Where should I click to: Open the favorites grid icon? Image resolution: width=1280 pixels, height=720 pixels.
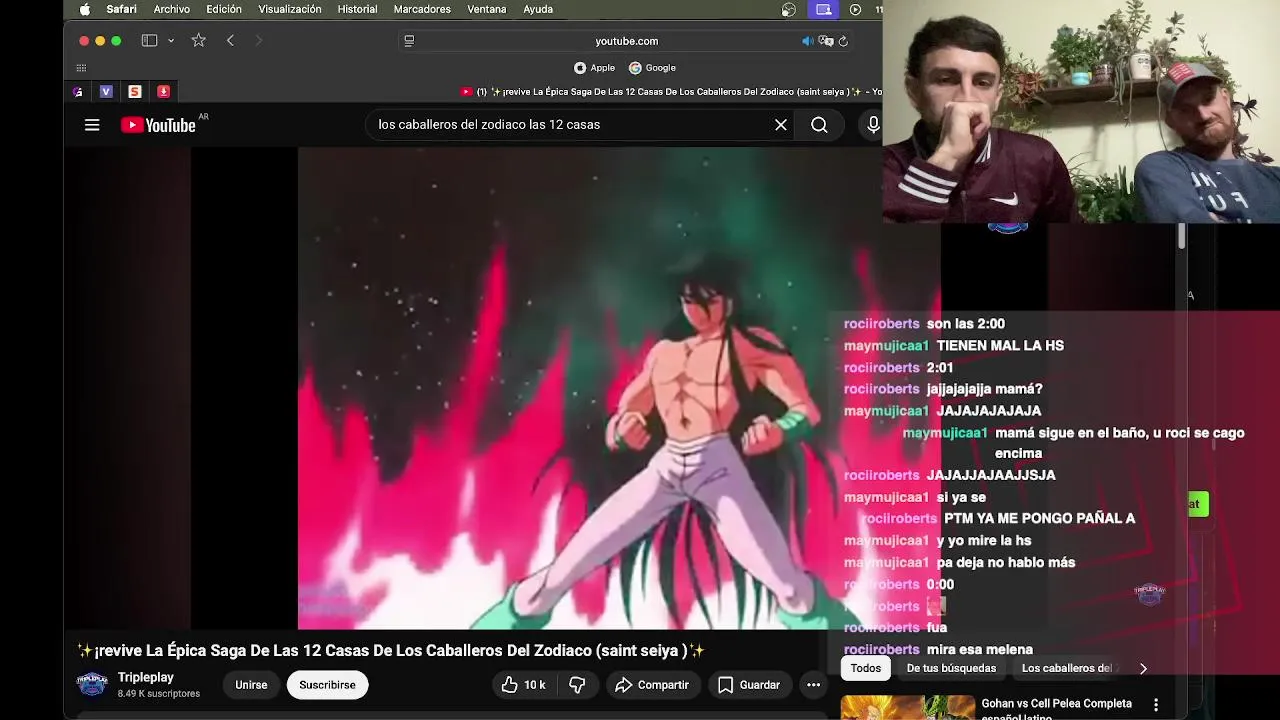pyautogui.click(x=81, y=68)
